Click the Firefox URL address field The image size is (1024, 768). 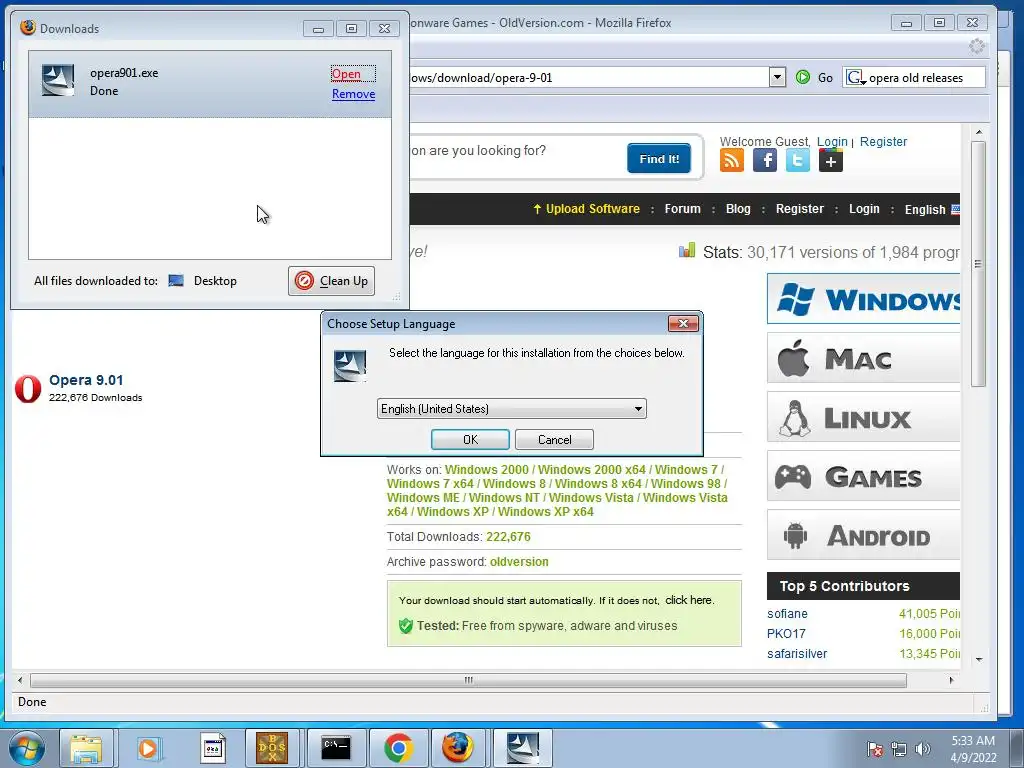pyautogui.click(x=588, y=78)
